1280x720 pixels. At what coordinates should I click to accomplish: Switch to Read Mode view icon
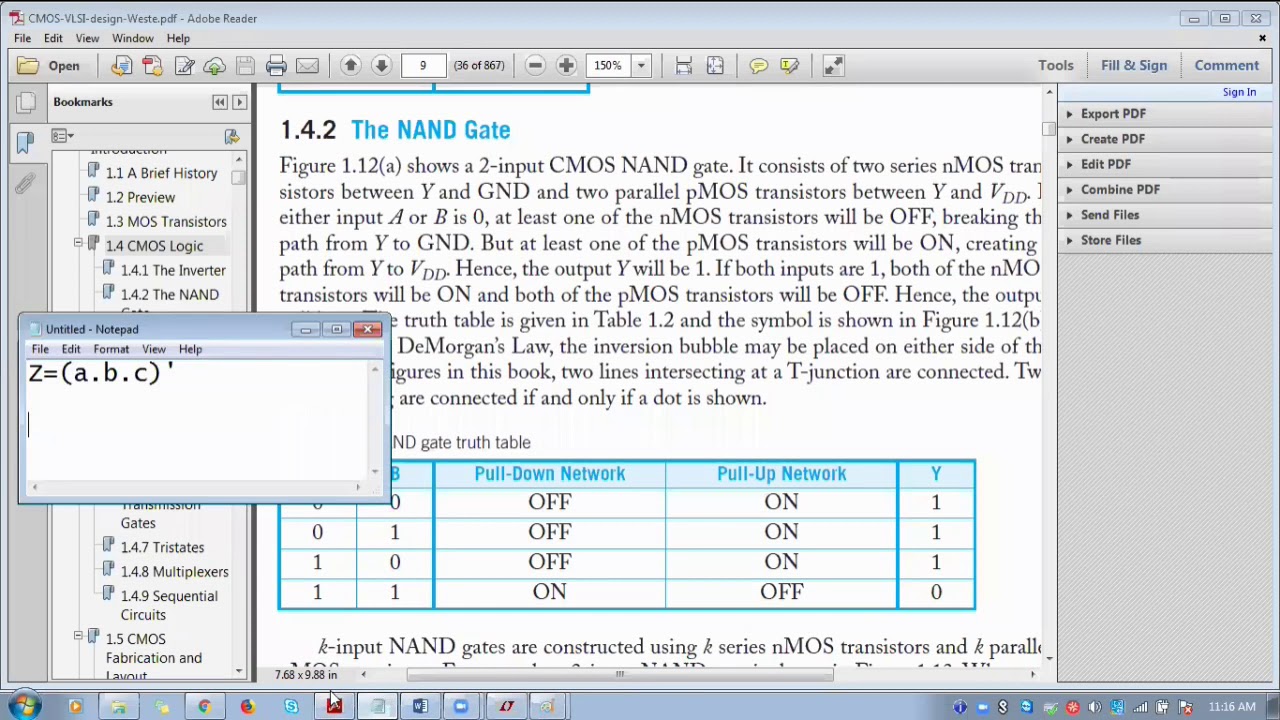coord(833,66)
